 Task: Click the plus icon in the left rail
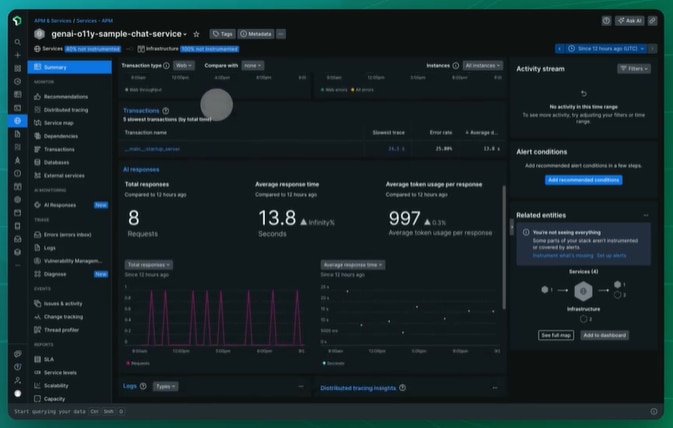[x=18, y=55]
